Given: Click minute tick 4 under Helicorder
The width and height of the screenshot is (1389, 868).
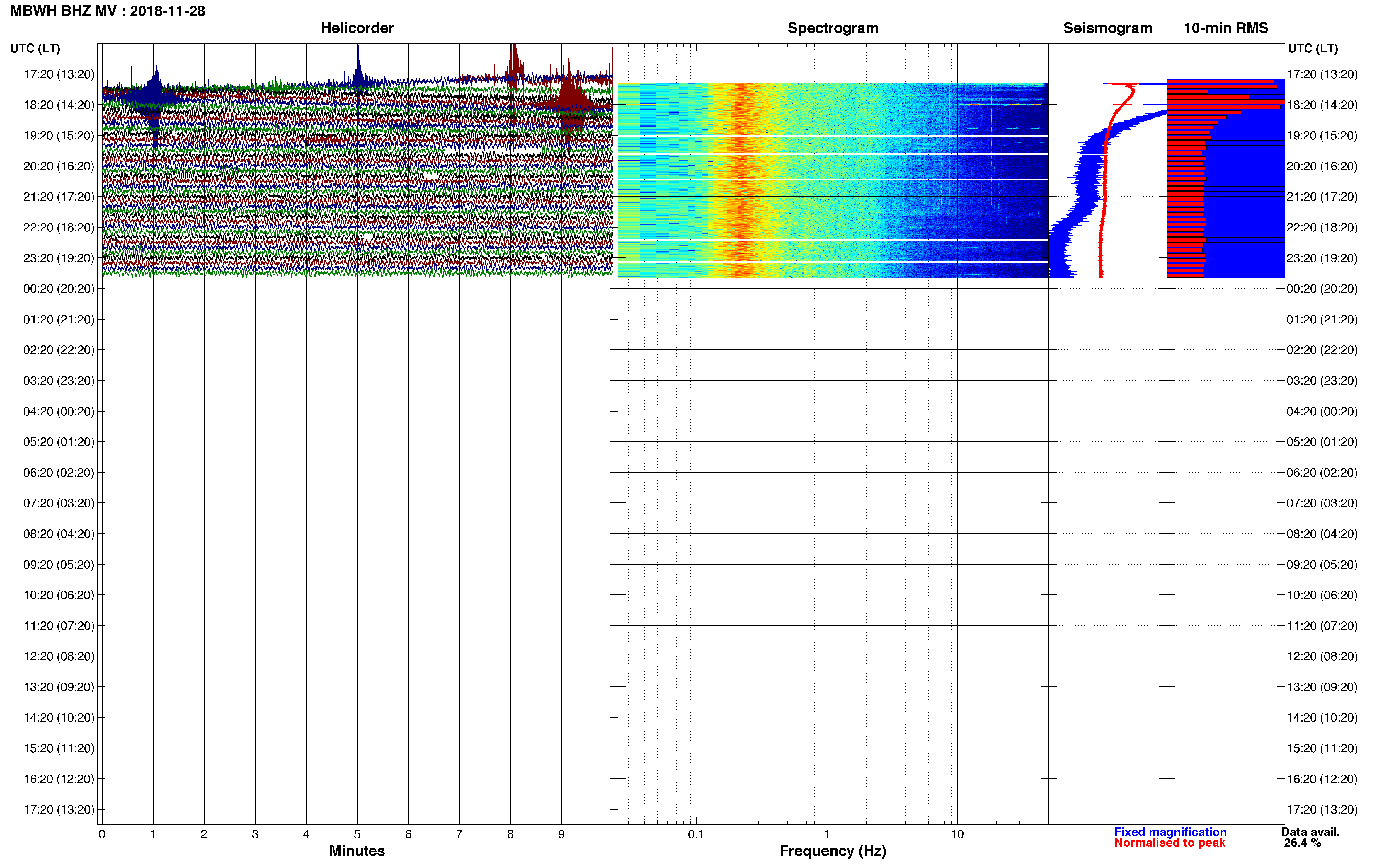Looking at the screenshot, I should tap(306, 834).
